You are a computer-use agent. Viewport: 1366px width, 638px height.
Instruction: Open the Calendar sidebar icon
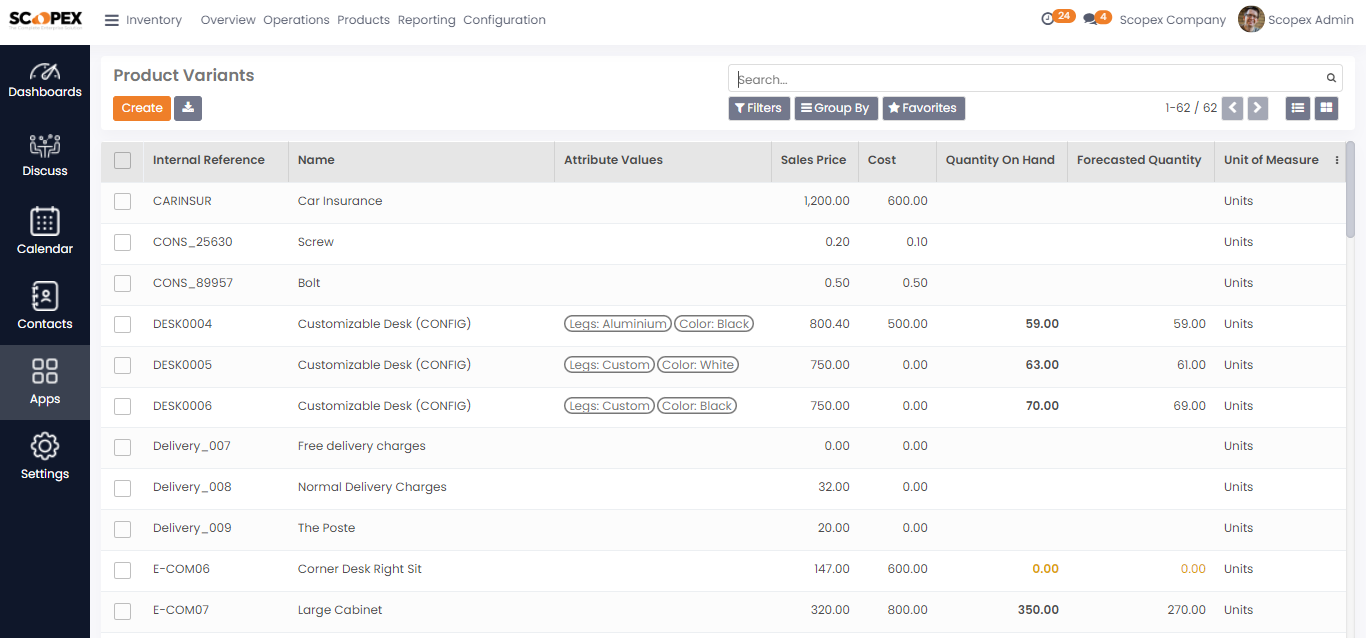click(45, 231)
